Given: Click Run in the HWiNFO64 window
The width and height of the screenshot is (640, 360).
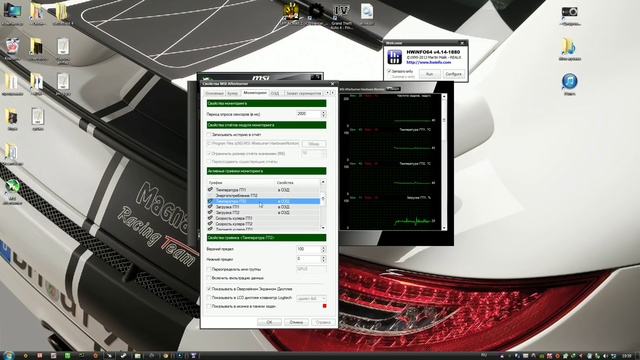Looking at the screenshot, I should [429, 74].
